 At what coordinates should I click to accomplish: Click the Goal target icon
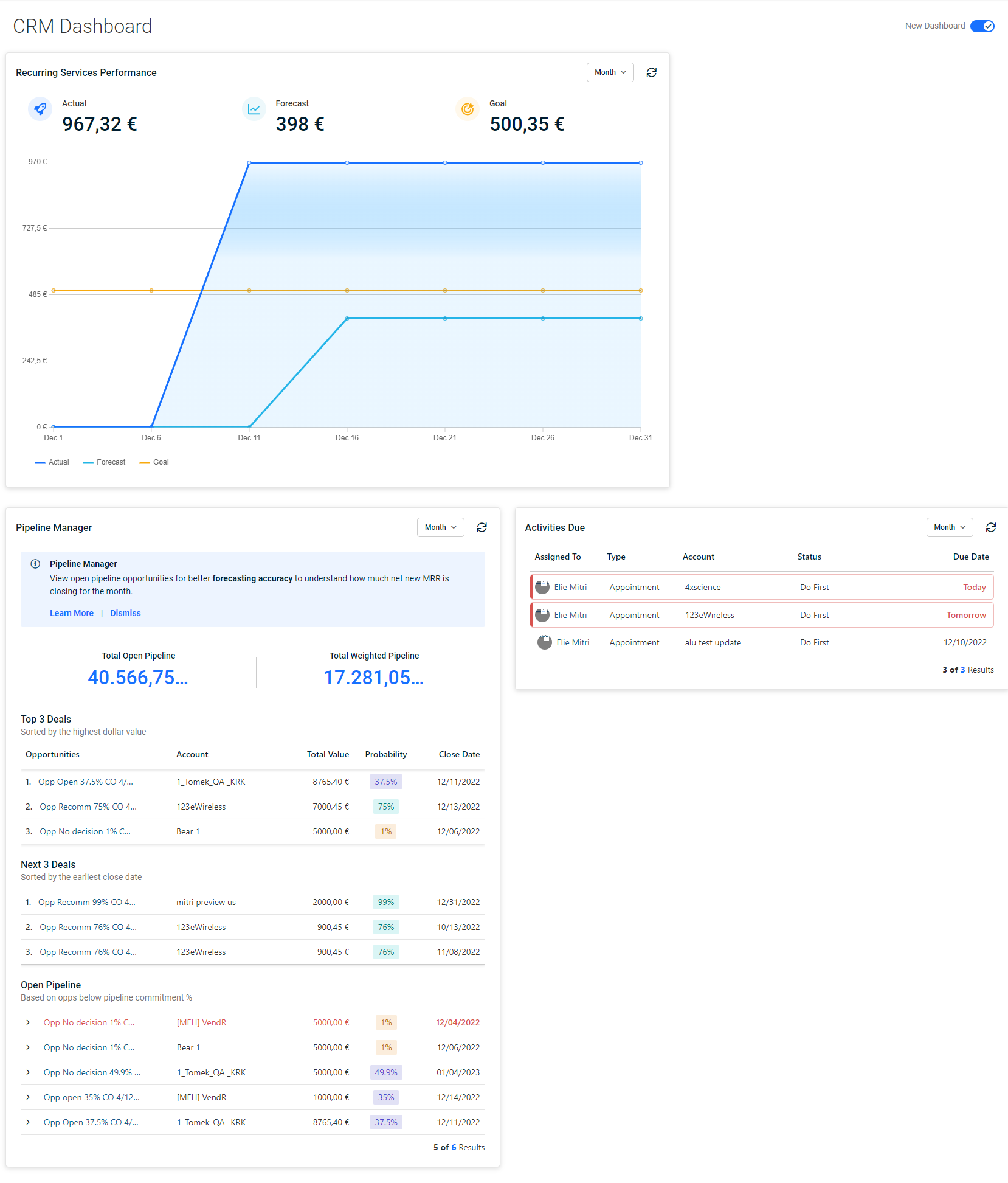coord(467,109)
